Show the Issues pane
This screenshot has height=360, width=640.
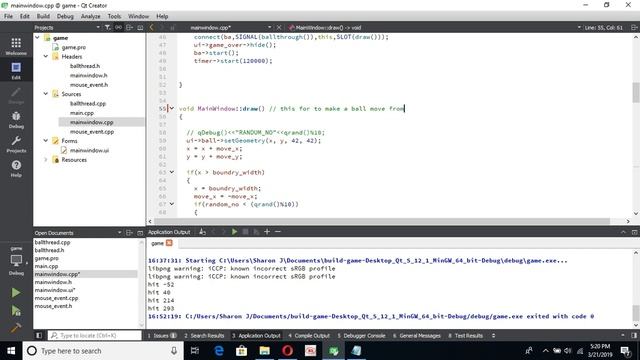(162, 336)
